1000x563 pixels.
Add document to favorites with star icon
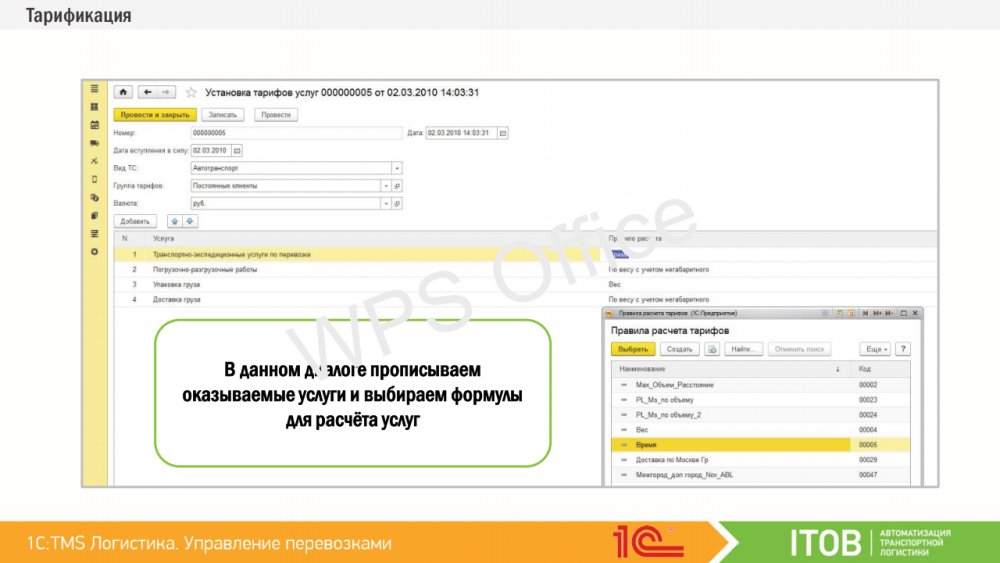point(191,92)
